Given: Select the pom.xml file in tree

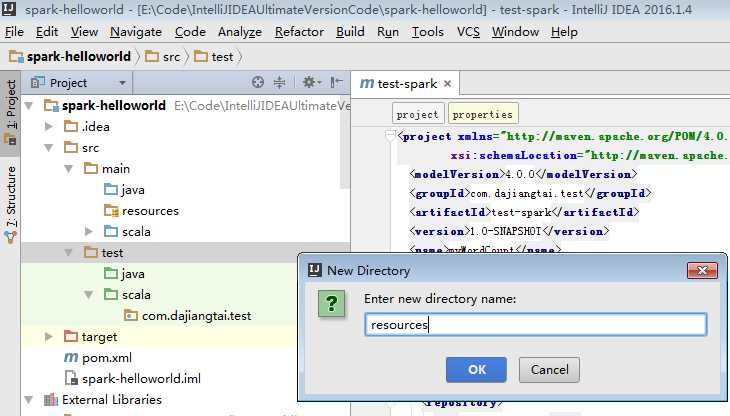Looking at the screenshot, I should point(106,357).
